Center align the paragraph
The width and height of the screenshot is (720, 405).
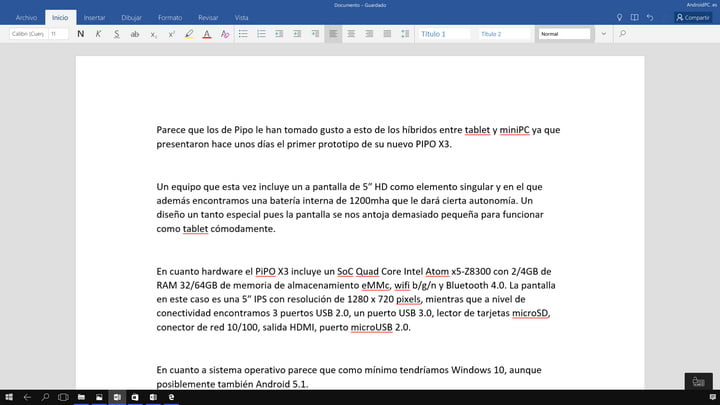(x=352, y=34)
